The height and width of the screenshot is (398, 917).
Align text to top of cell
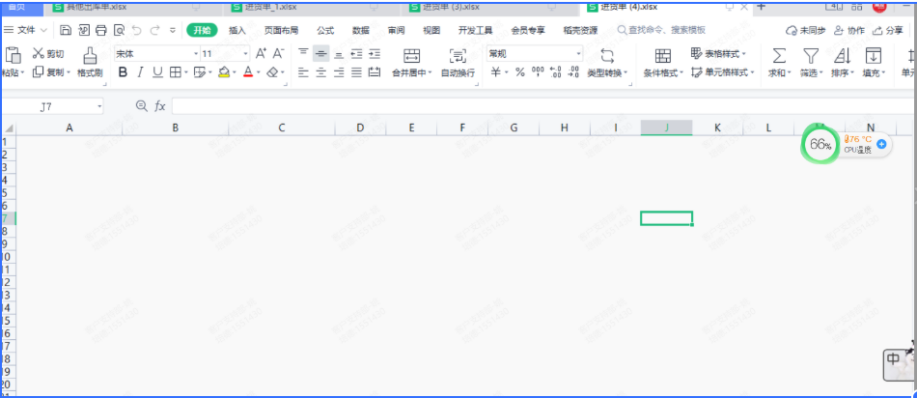coord(303,53)
